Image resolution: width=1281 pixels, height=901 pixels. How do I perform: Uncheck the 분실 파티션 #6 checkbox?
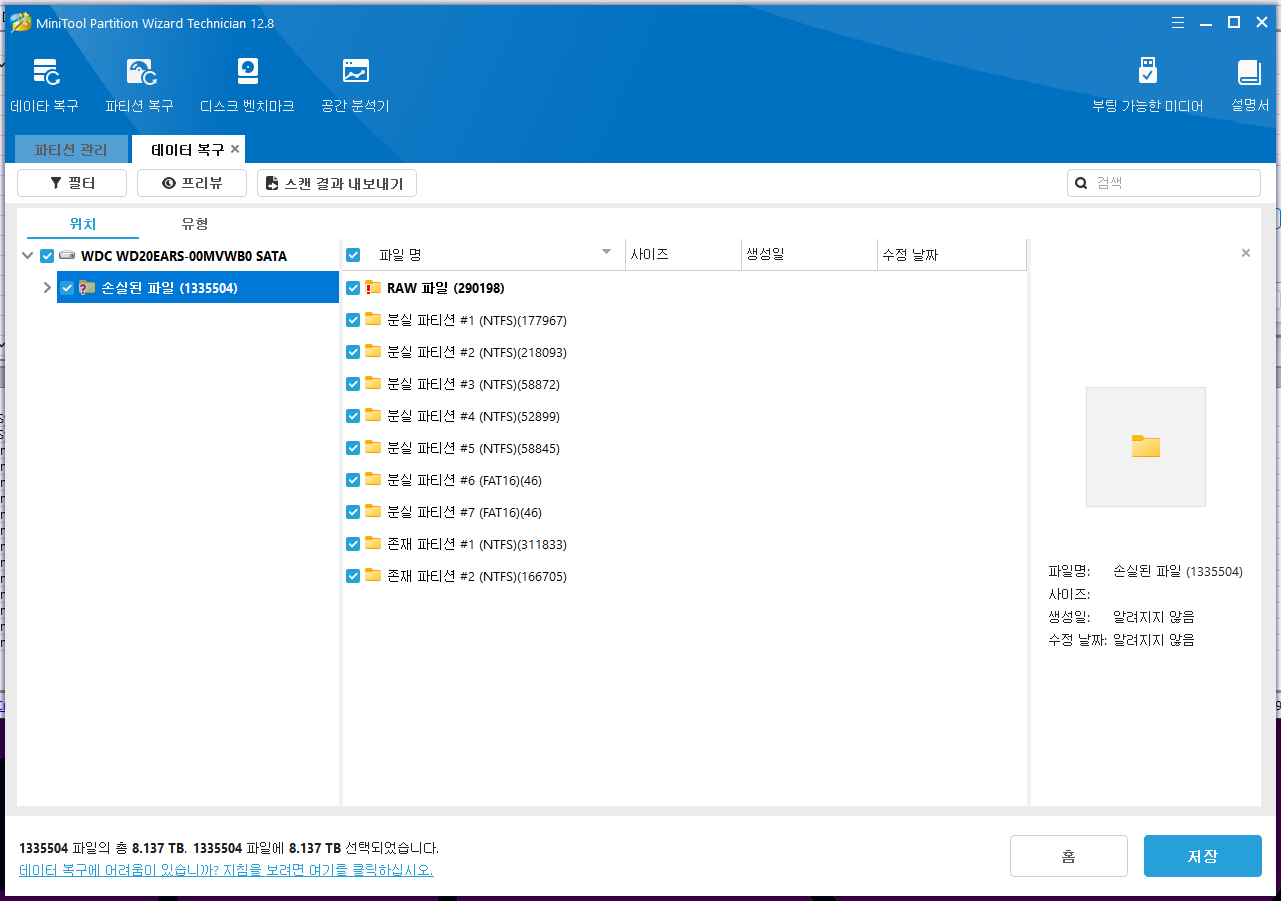point(353,480)
